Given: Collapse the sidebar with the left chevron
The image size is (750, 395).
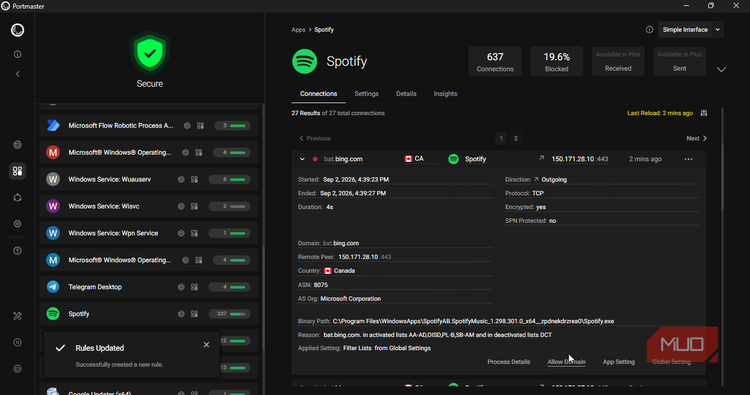Looking at the screenshot, I should click(x=18, y=74).
